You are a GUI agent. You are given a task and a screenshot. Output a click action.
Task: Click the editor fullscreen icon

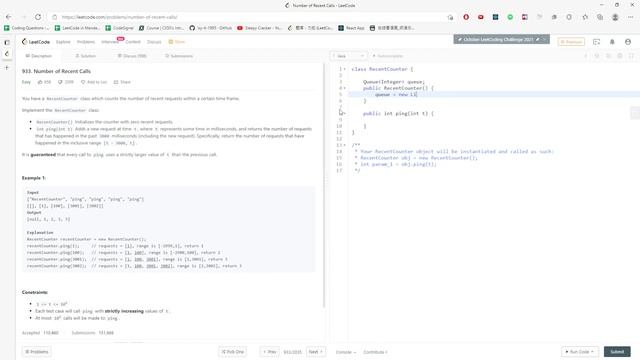(x=631, y=56)
